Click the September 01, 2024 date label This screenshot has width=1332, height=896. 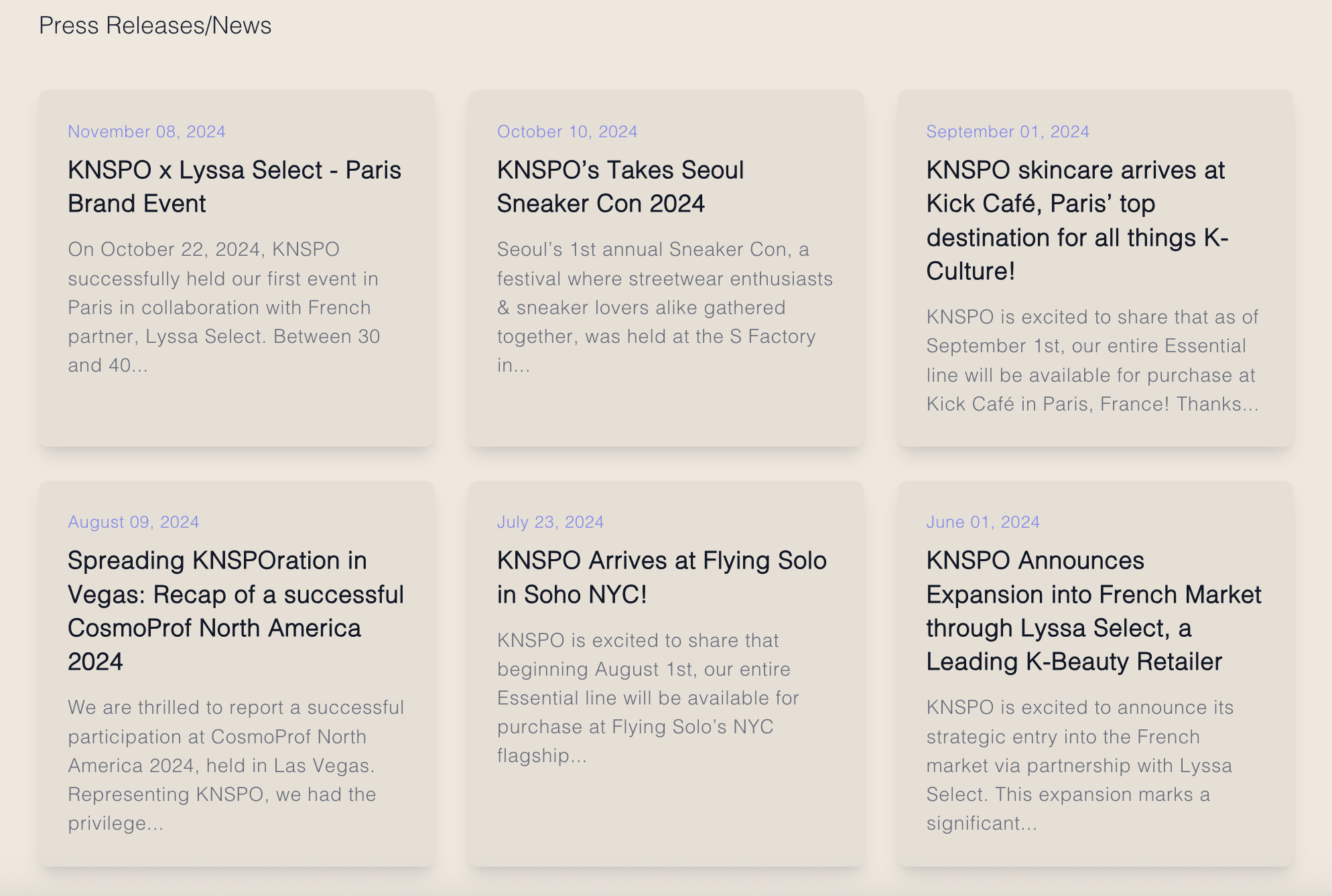(1007, 132)
